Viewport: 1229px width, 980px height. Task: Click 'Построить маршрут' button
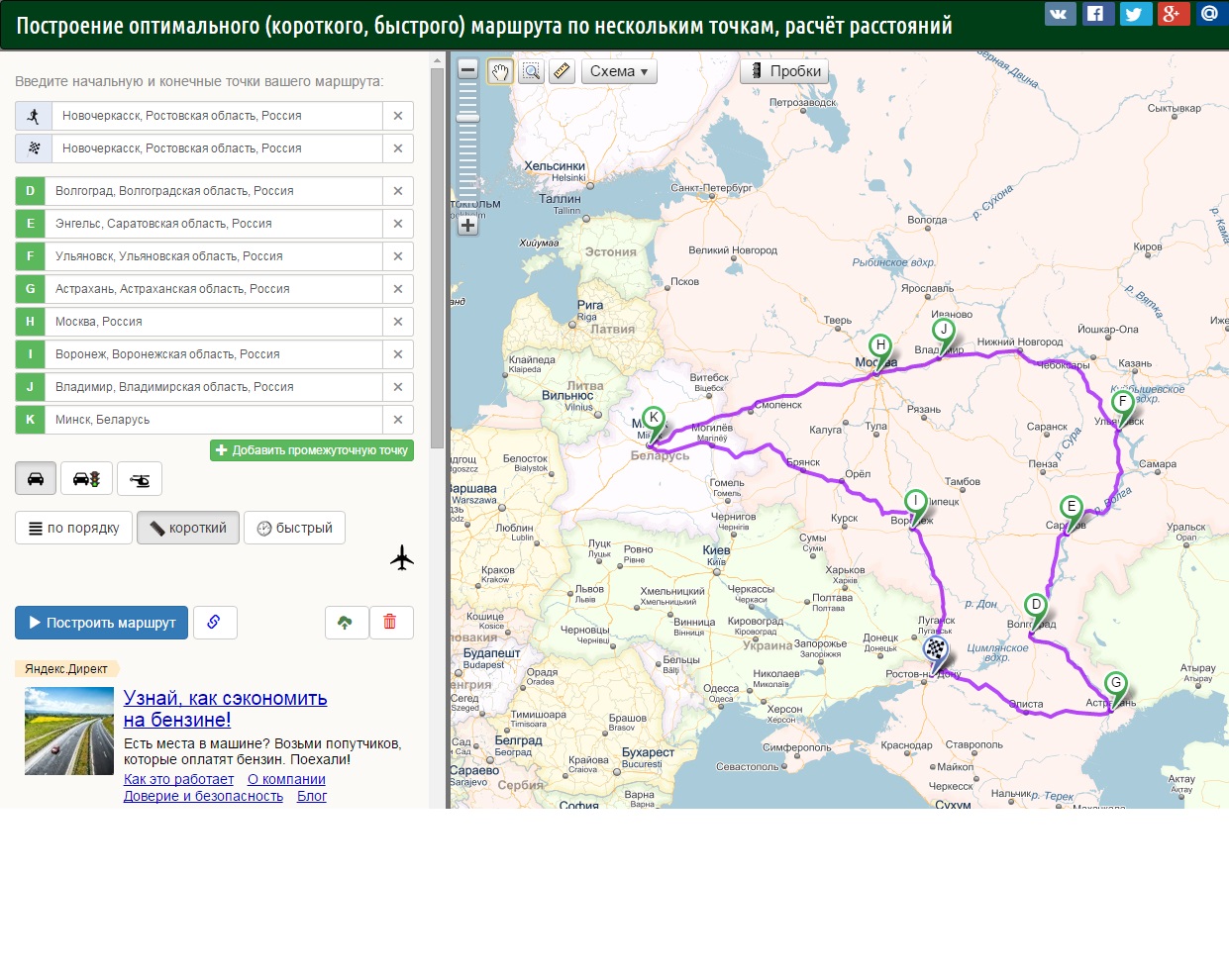point(101,623)
